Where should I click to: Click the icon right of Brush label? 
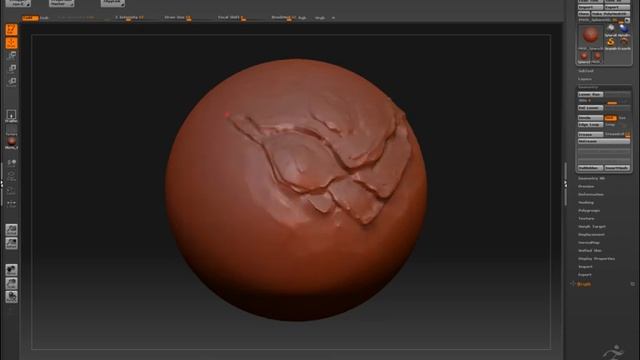tap(632, 284)
